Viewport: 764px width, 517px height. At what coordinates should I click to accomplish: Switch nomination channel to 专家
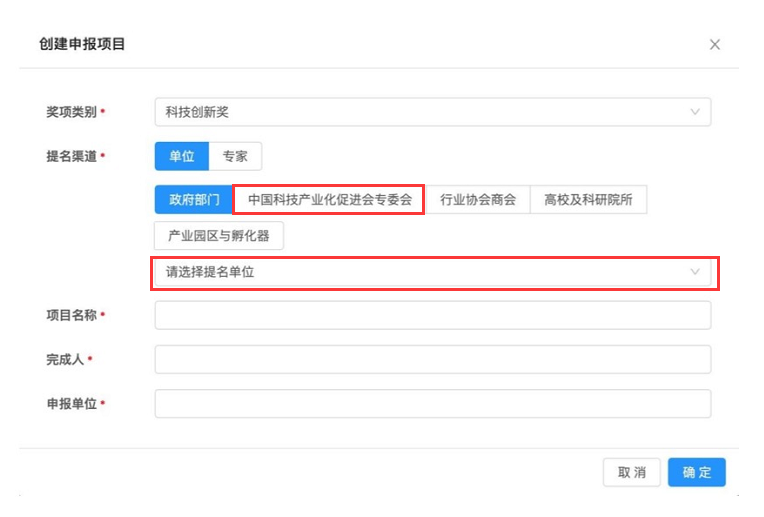(235, 156)
